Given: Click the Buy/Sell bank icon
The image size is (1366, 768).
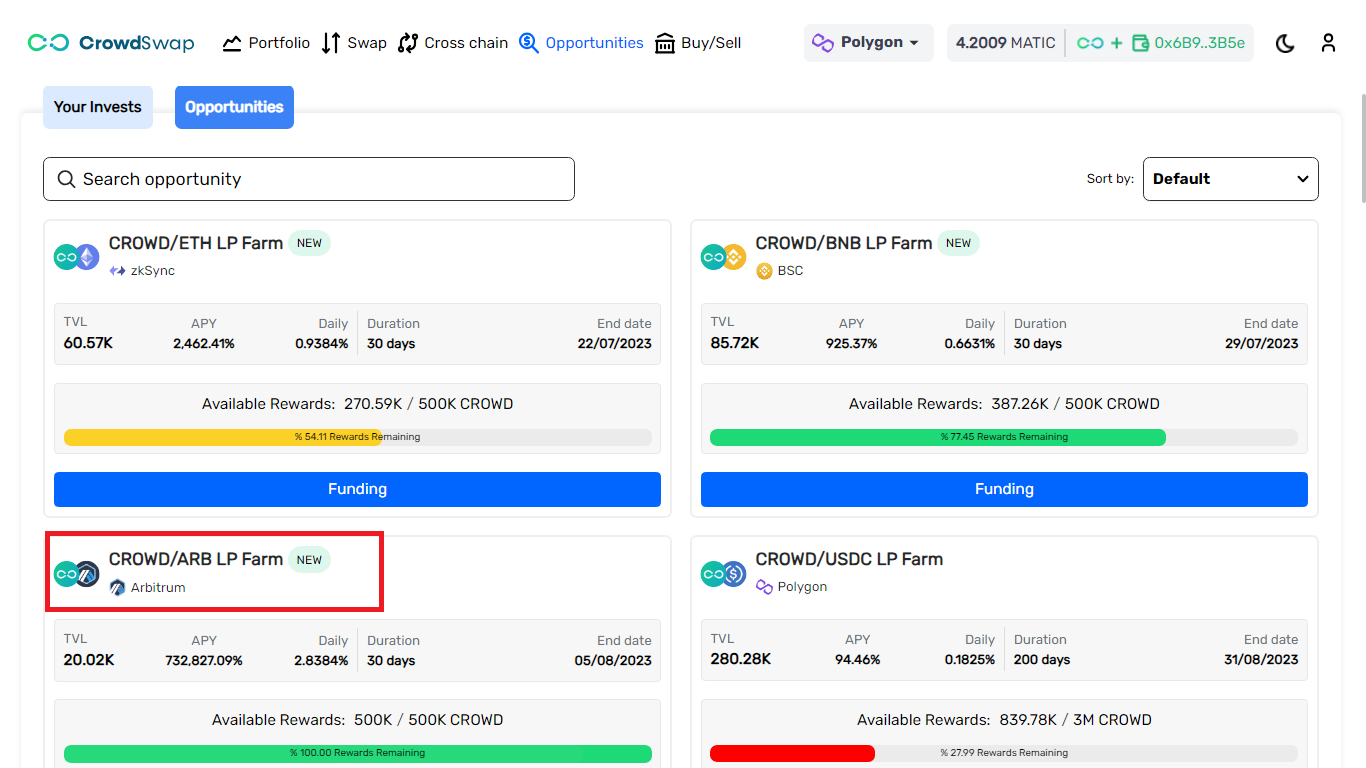Looking at the screenshot, I should click(665, 43).
